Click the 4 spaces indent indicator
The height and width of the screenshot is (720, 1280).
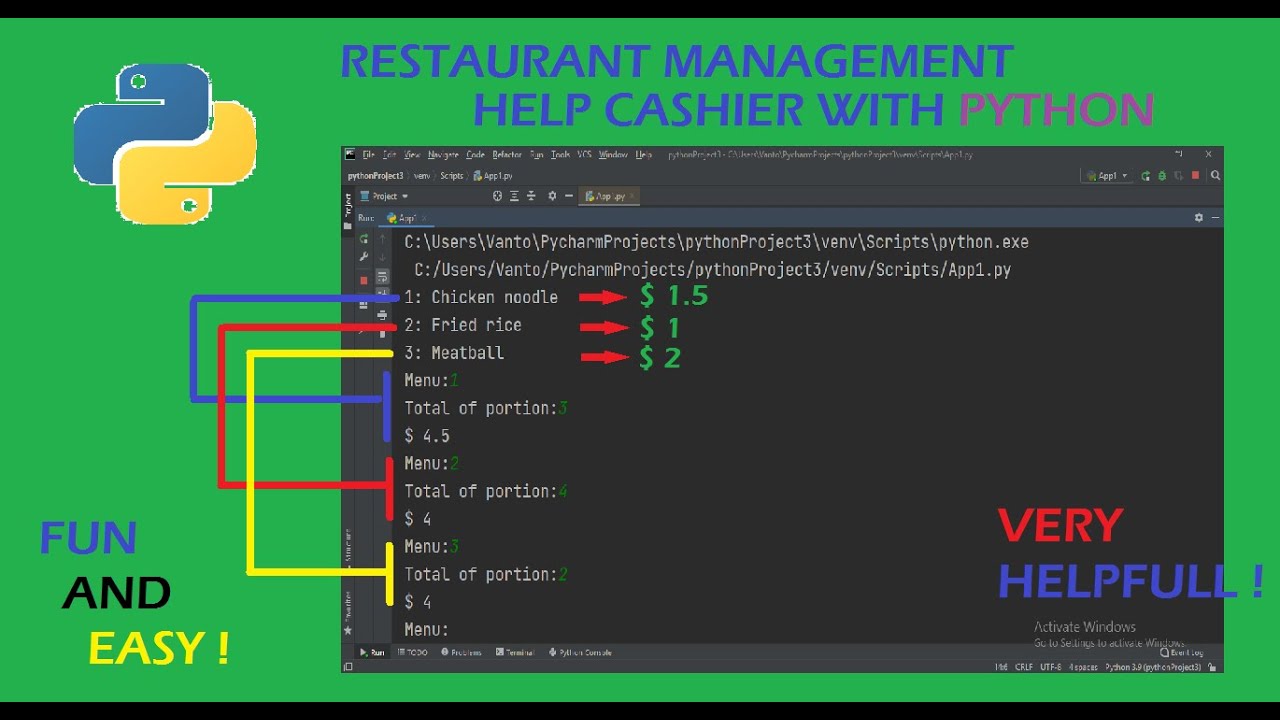coord(1083,667)
